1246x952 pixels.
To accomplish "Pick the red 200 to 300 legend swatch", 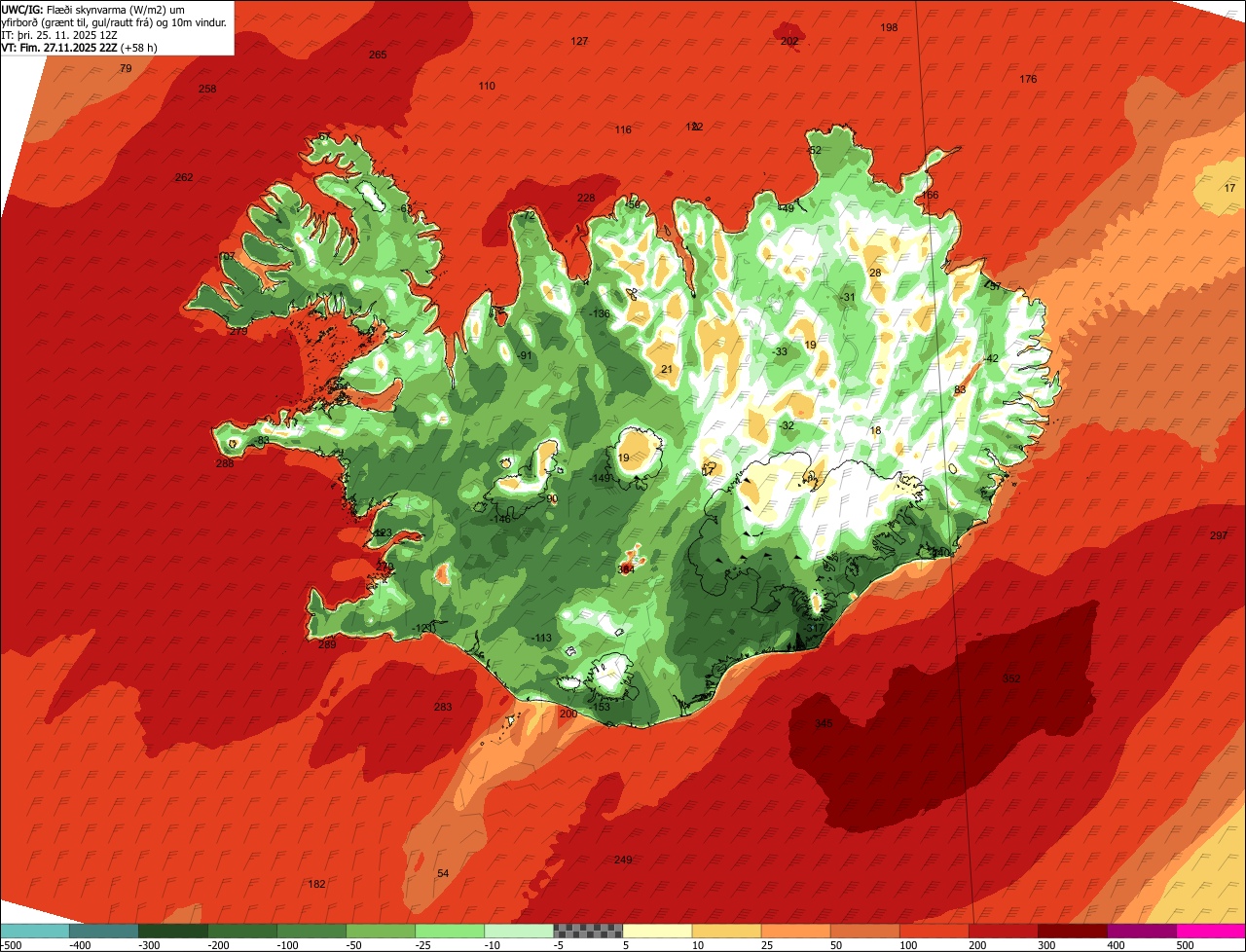I will pyautogui.click(x=1004, y=932).
